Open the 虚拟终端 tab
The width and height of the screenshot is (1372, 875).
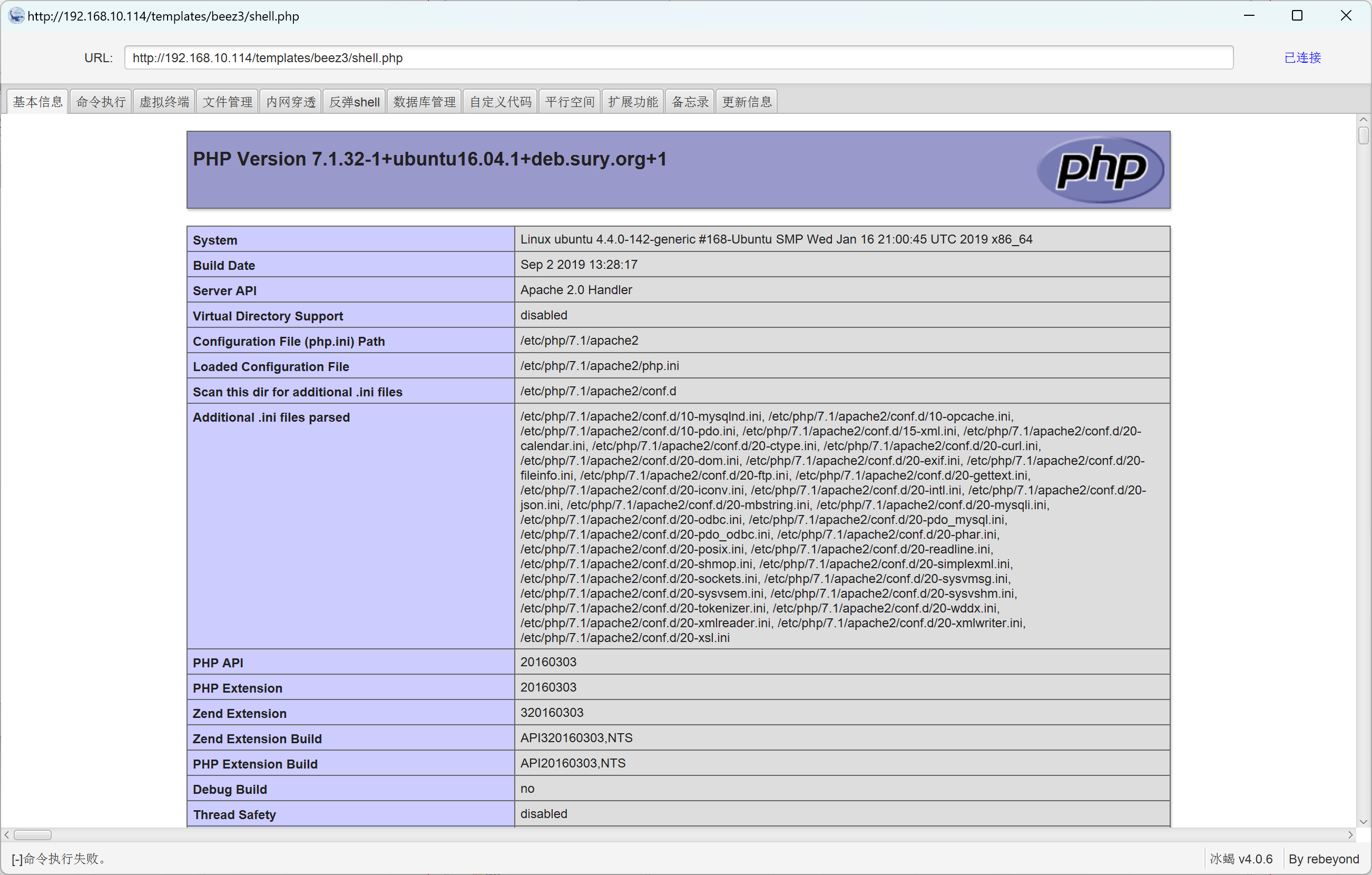pyautogui.click(x=164, y=102)
